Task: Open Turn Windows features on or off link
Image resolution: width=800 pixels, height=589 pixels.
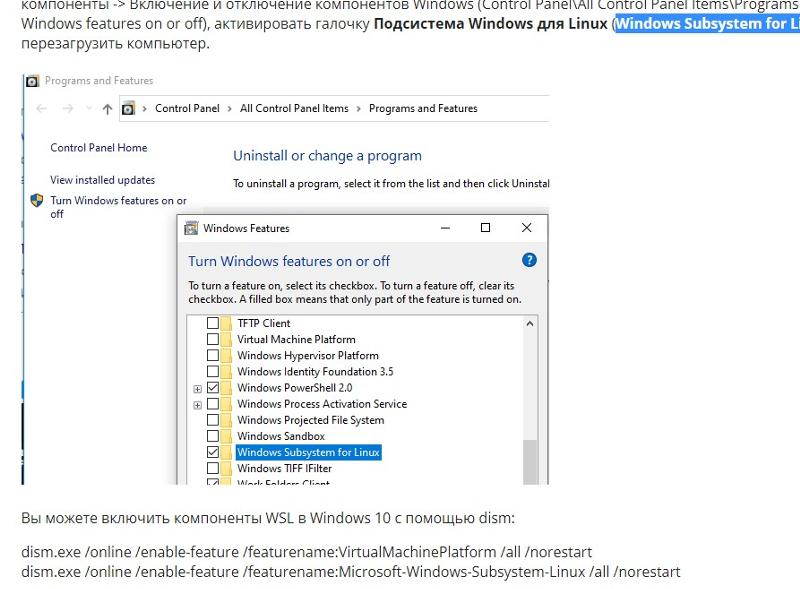Action: click(118, 207)
